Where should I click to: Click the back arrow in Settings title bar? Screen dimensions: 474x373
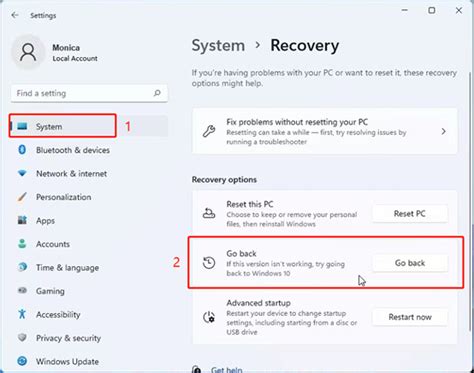coord(15,15)
